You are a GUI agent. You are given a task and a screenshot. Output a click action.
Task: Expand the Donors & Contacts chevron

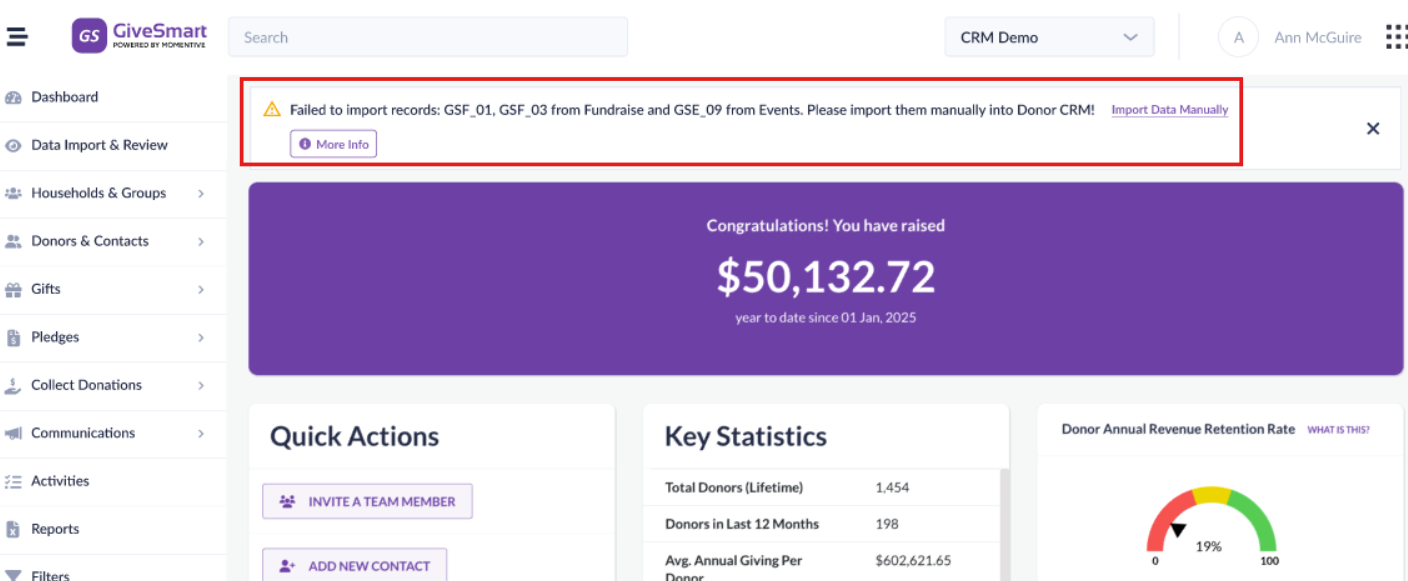tap(201, 241)
